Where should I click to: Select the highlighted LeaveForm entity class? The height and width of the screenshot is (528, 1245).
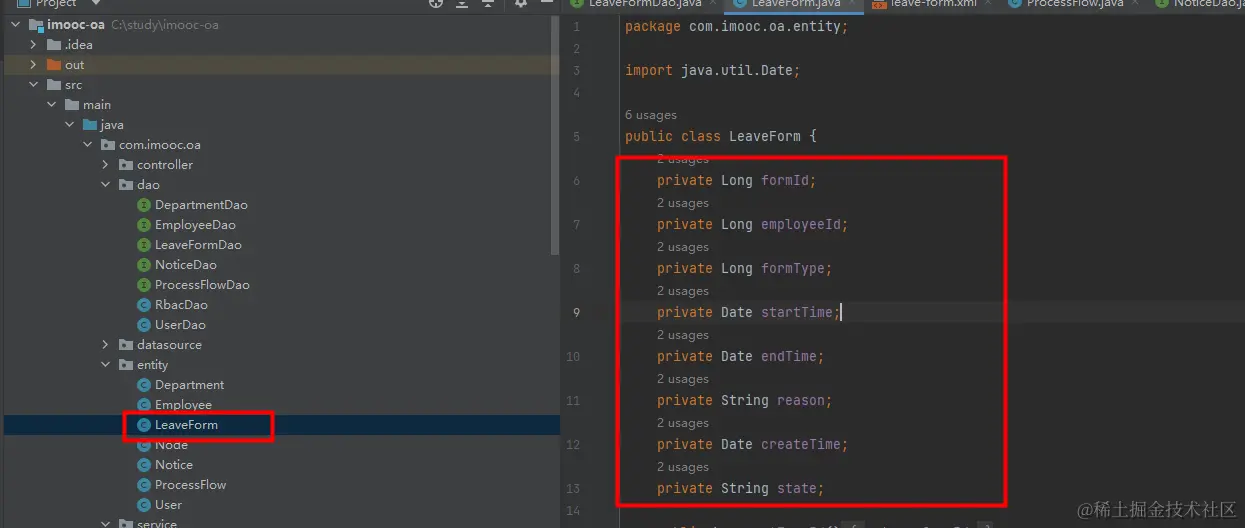[186, 425]
